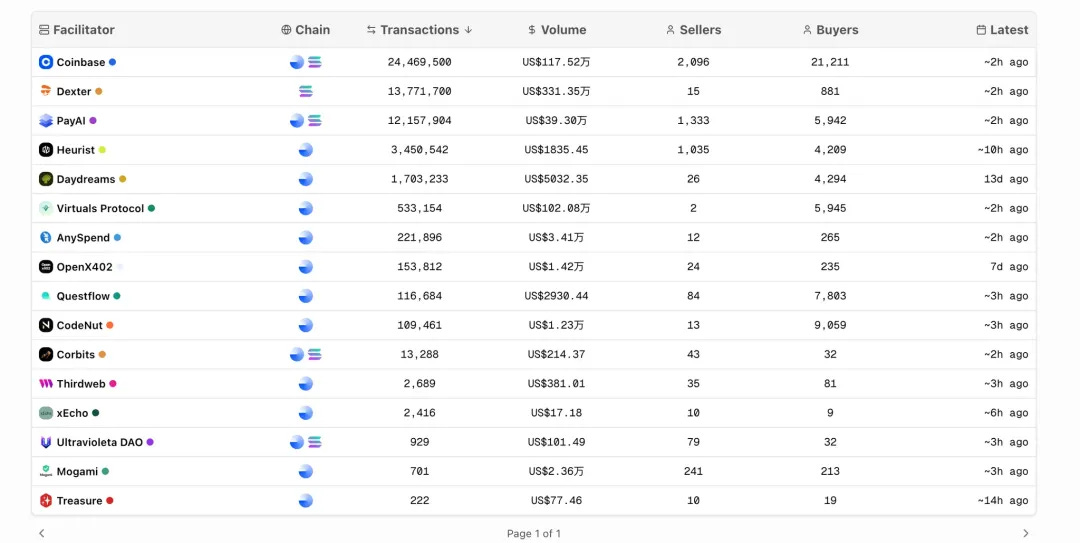Viewport: 1080px width, 543px height.
Task: Click the latest value ~14h ago
Action: point(1003,501)
